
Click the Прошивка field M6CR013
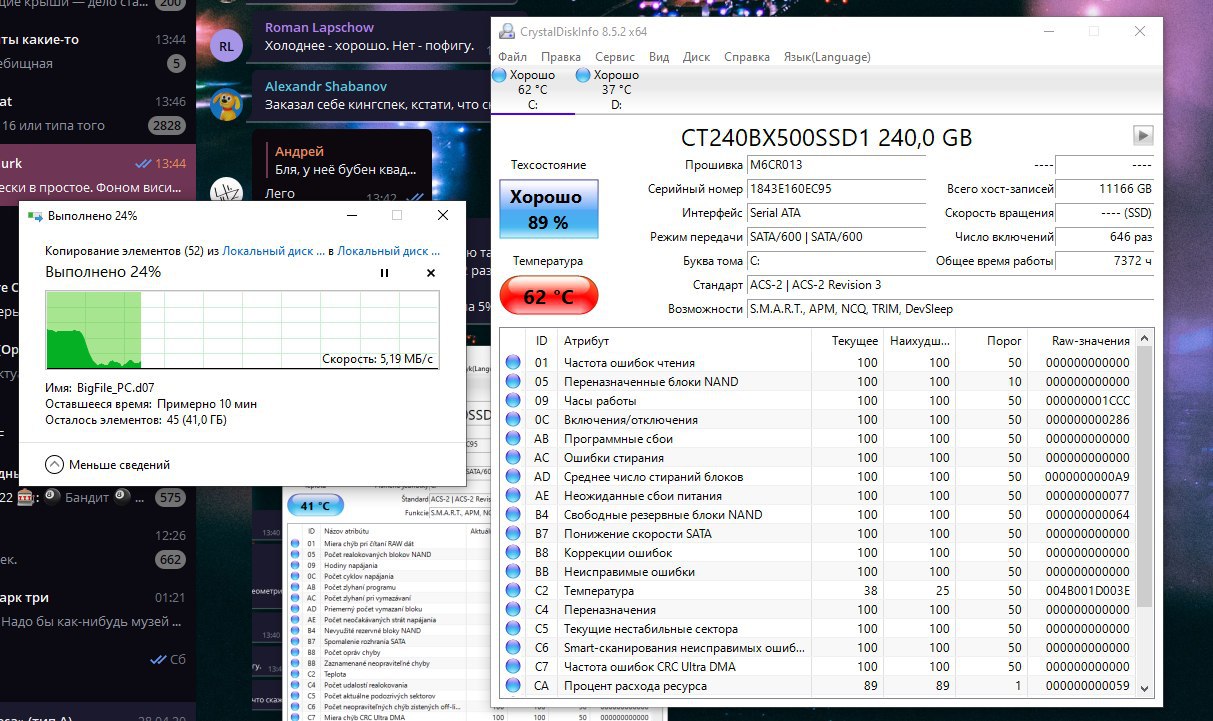pos(836,165)
